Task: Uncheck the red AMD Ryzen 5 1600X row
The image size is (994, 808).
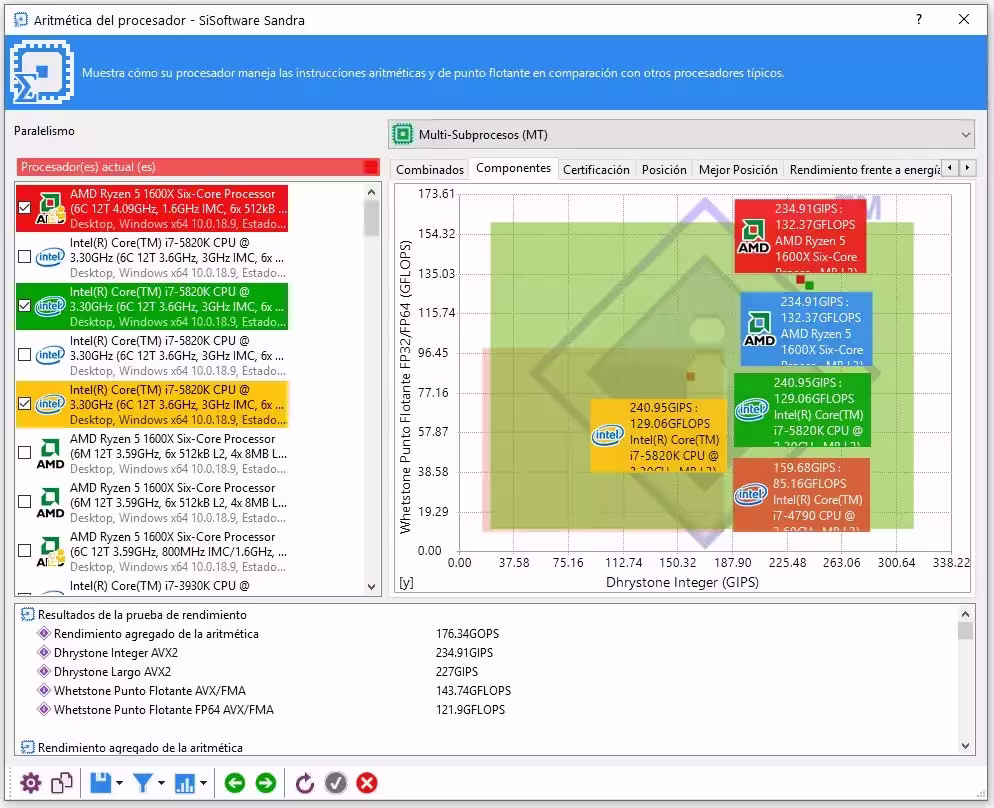Action: click(24, 208)
